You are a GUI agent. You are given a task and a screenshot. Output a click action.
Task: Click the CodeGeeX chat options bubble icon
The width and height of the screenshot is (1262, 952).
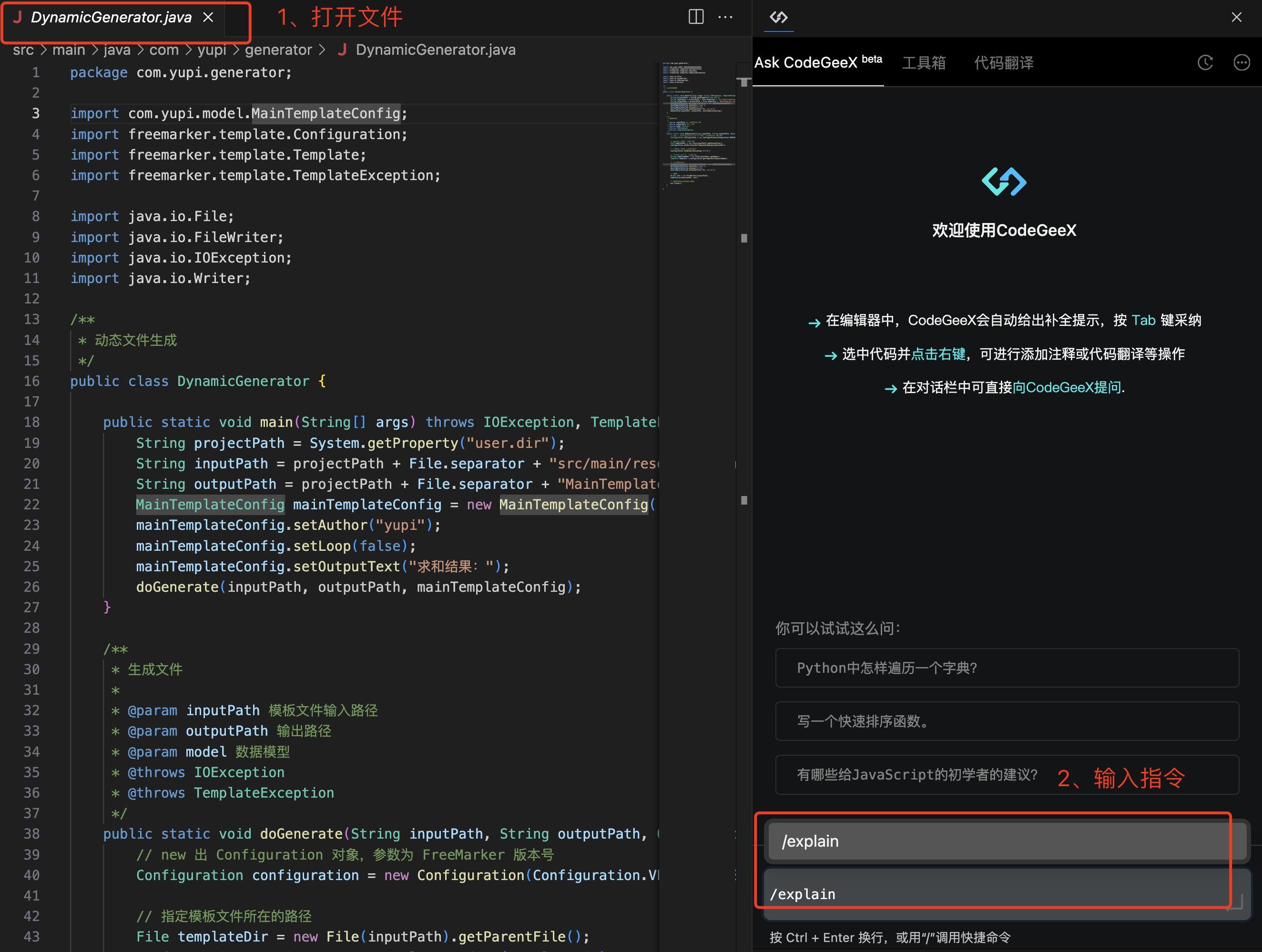click(1242, 63)
